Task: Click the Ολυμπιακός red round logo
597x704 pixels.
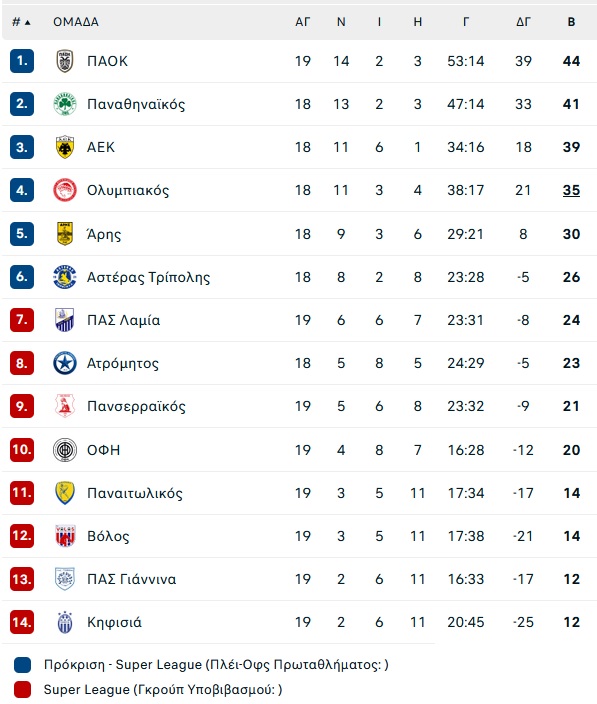Action: pos(65,190)
